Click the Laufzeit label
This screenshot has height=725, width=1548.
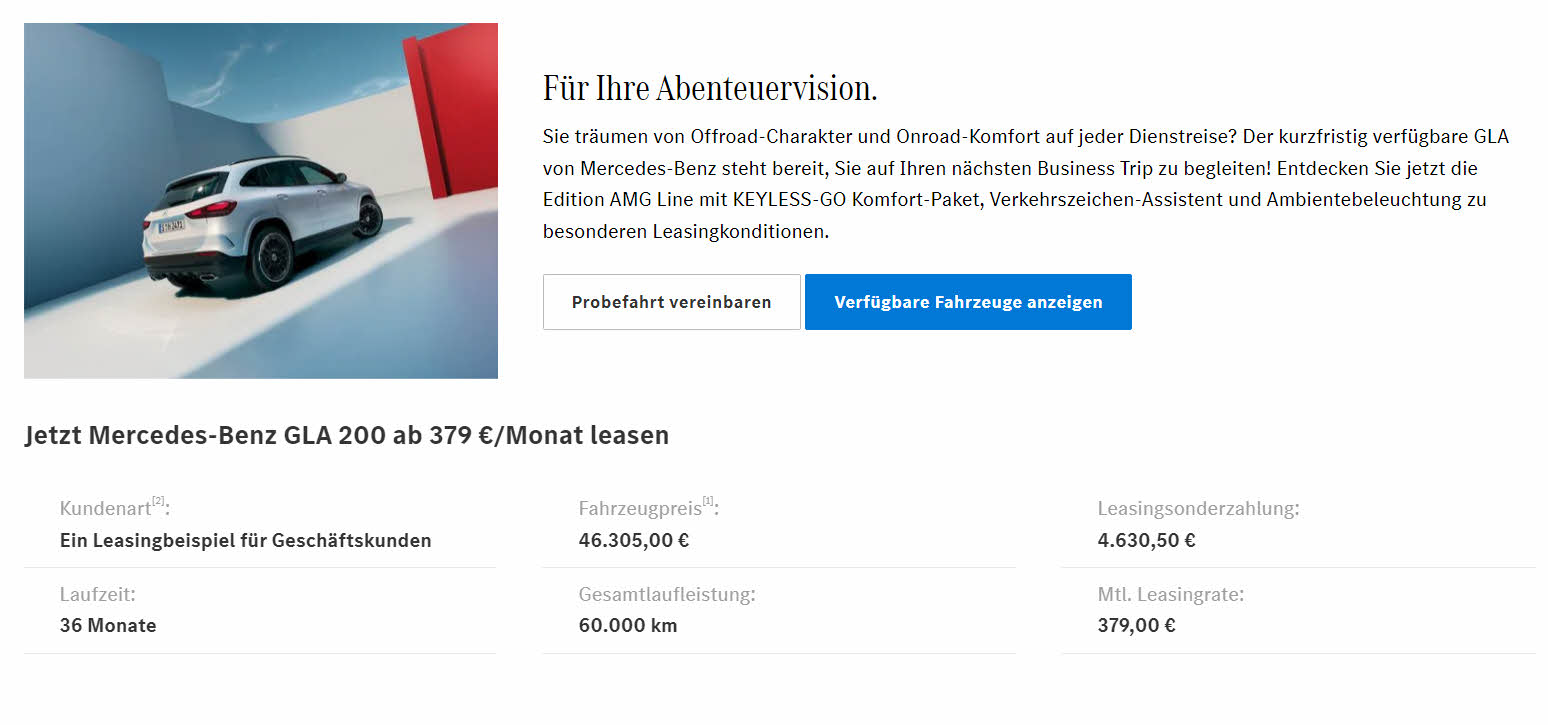coord(98,595)
